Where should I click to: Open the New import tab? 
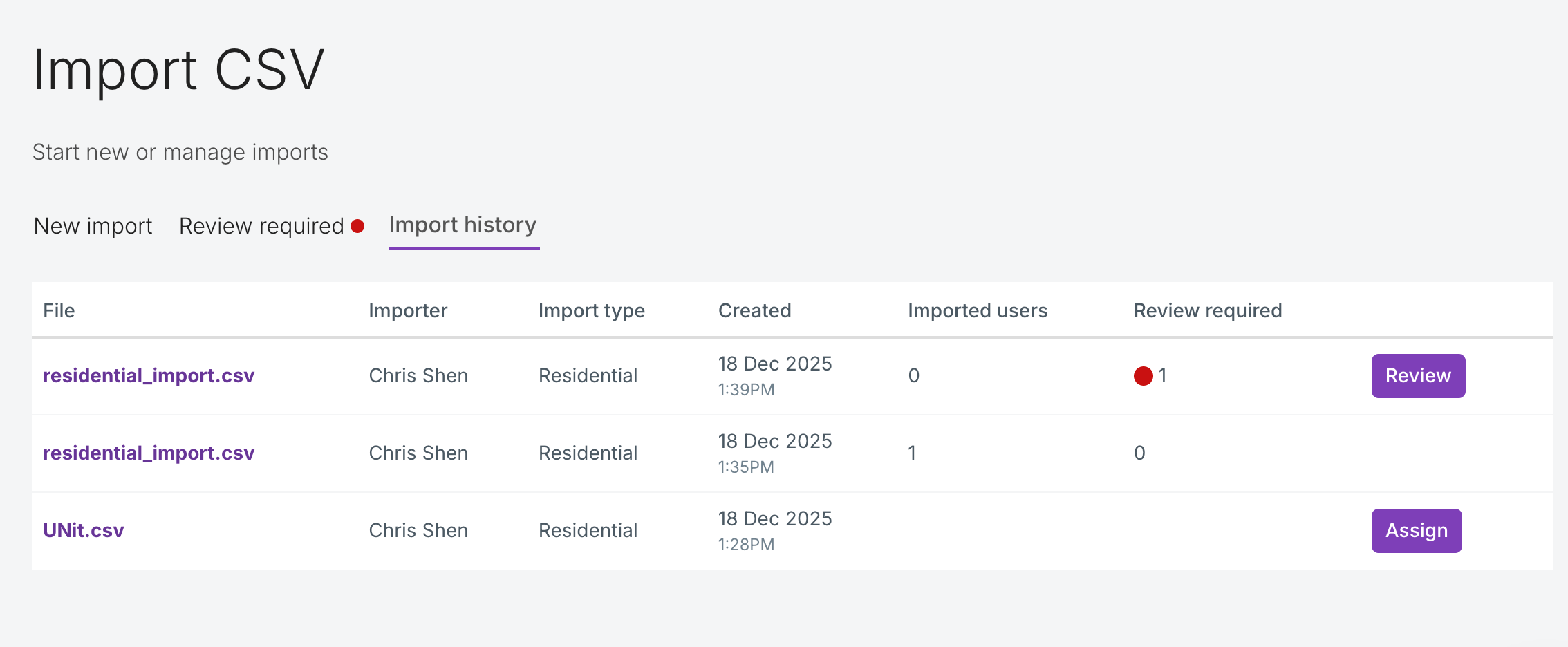[x=93, y=226]
